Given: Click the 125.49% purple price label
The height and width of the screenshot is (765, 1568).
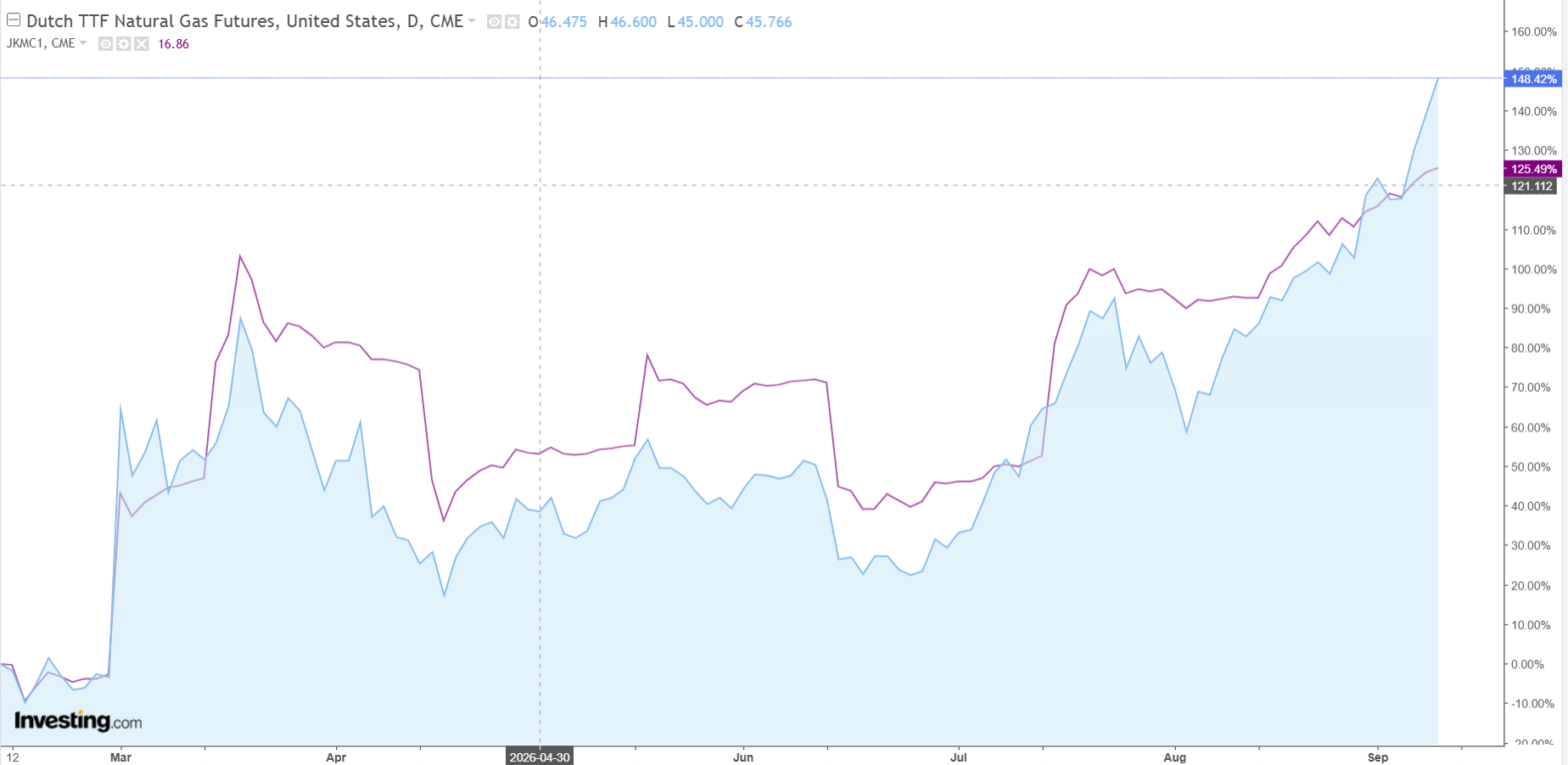Looking at the screenshot, I should pos(1532,169).
